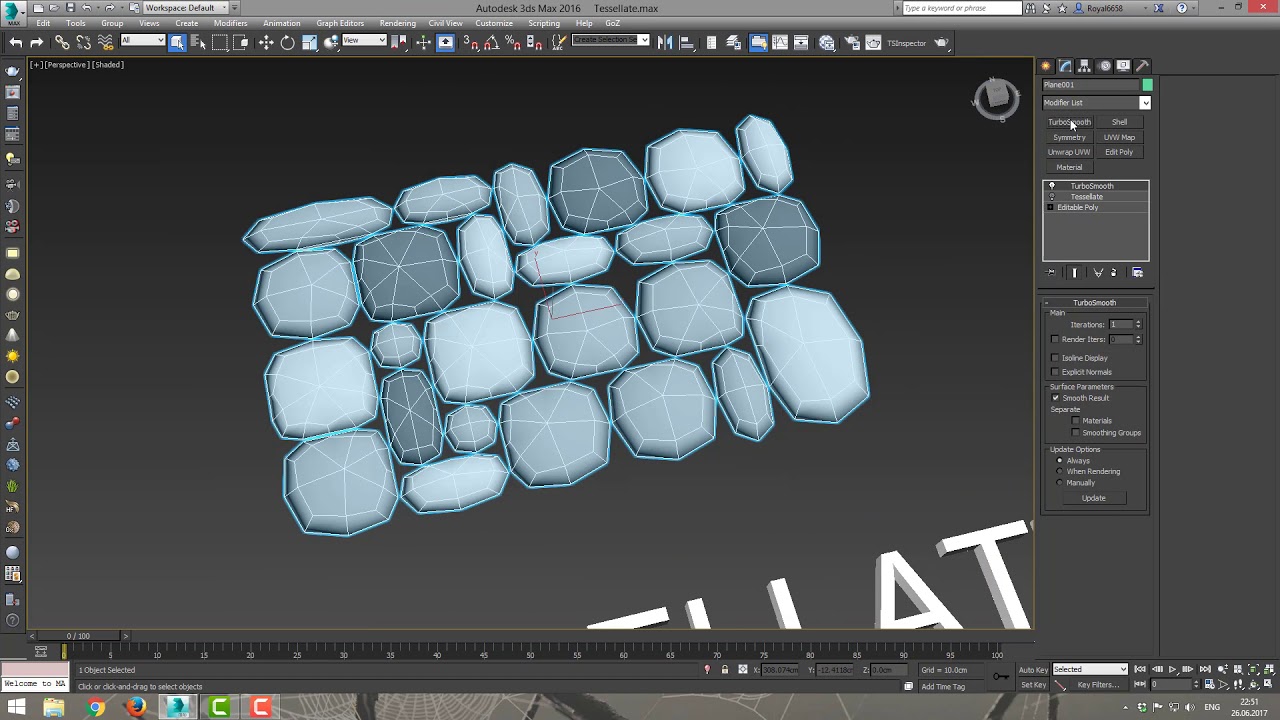Open the Align tool

[686, 42]
